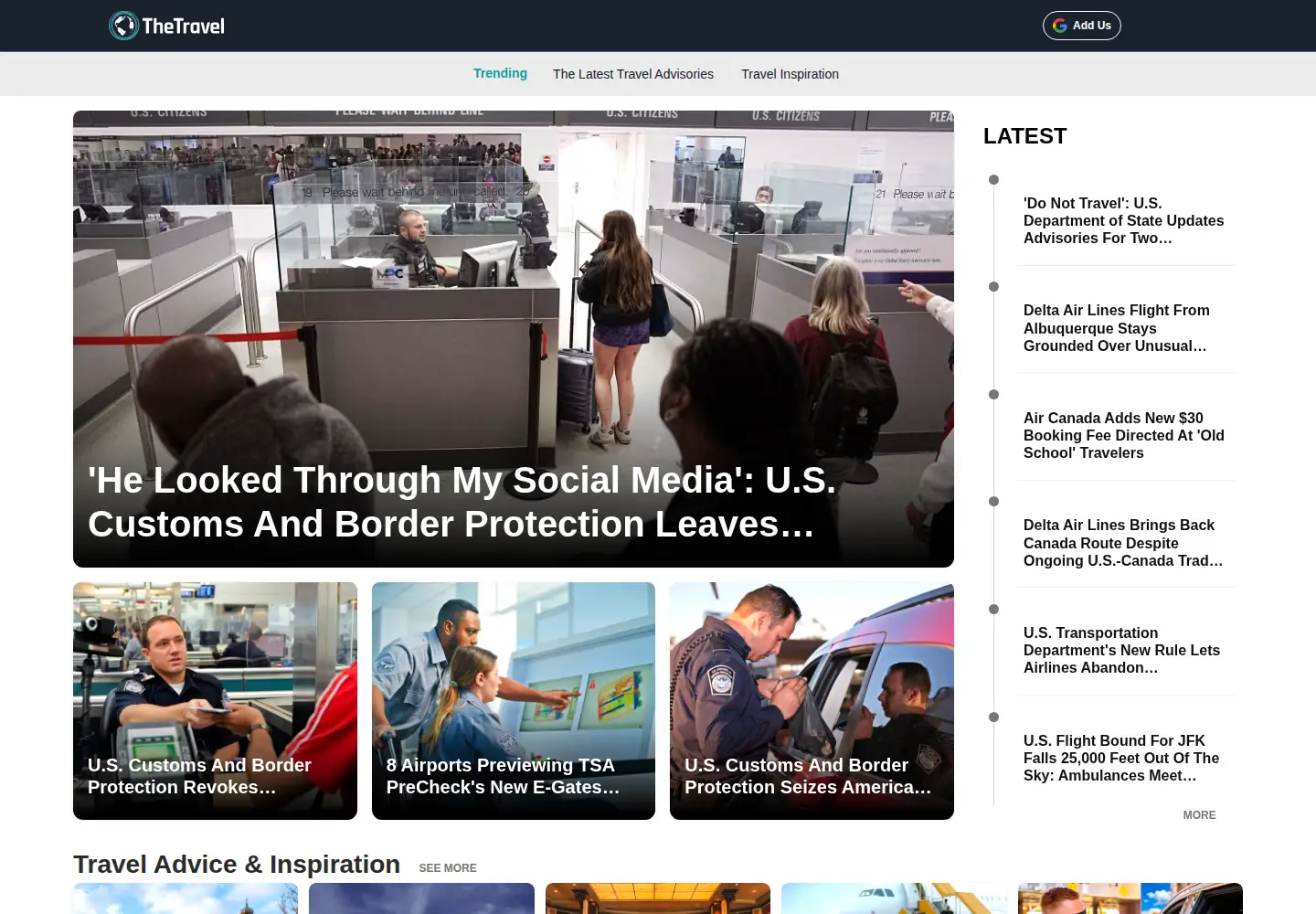Screen dimensions: 1316x914
Task: Open Delta flight from Albuquerque grounded story
Action: point(1117,328)
